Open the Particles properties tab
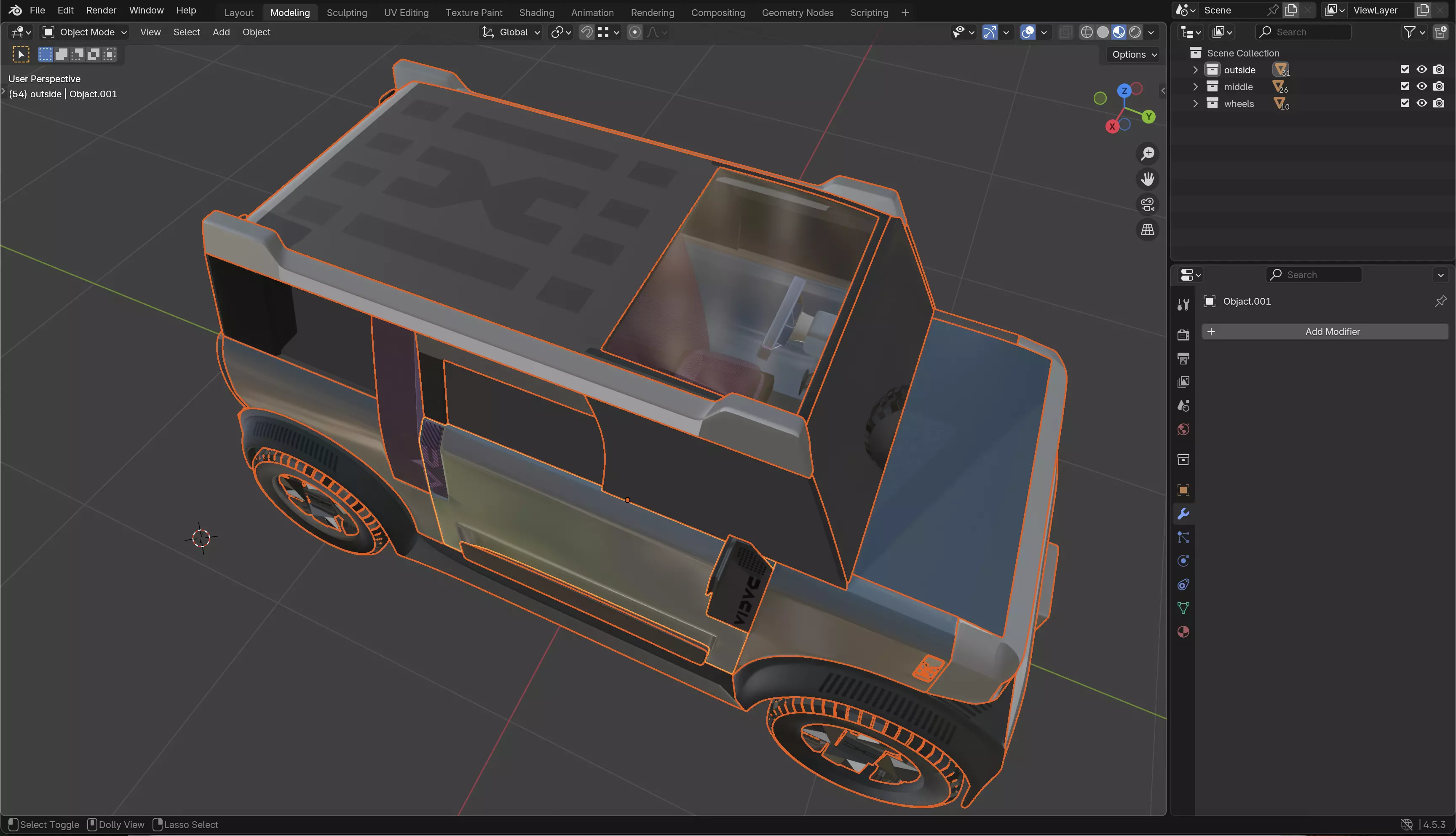 pos(1183,537)
